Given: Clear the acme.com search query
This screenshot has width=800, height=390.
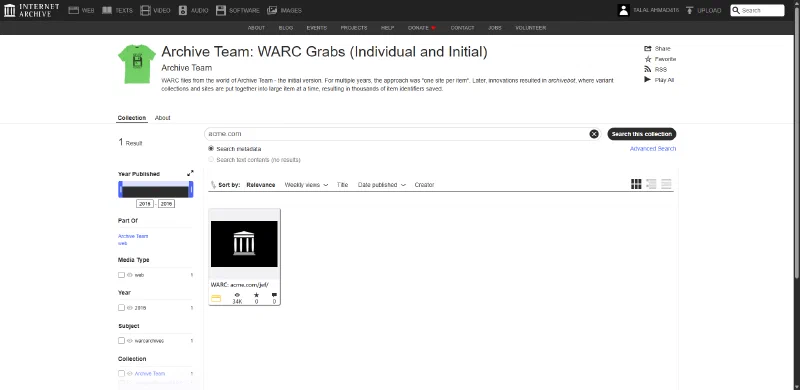Looking at the screenshot, I should coord(594,134).
